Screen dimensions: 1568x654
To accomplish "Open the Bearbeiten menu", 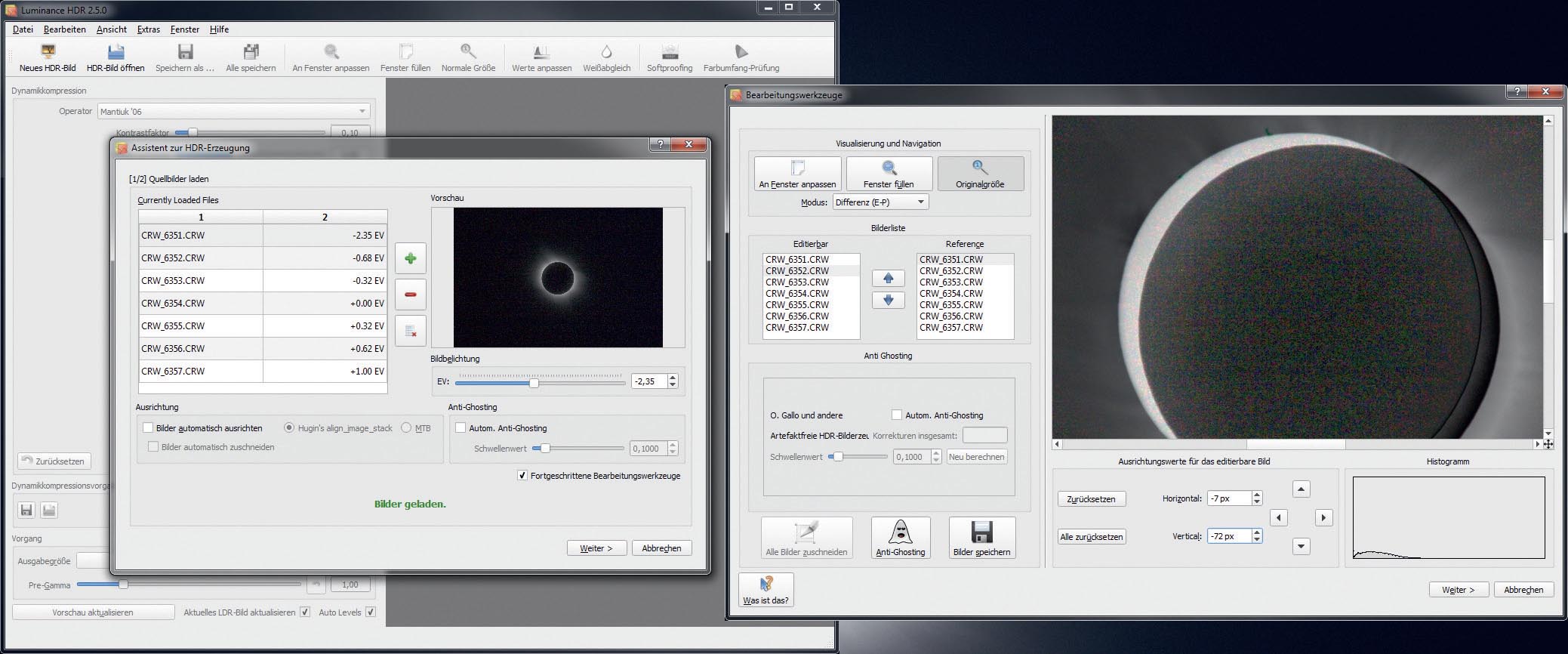I will [64, 29].
